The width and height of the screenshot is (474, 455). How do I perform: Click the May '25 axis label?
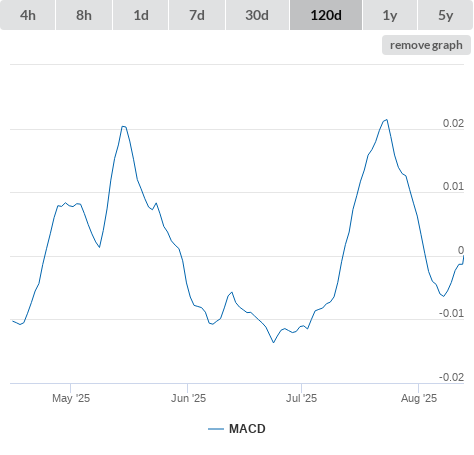coord(71,398)
